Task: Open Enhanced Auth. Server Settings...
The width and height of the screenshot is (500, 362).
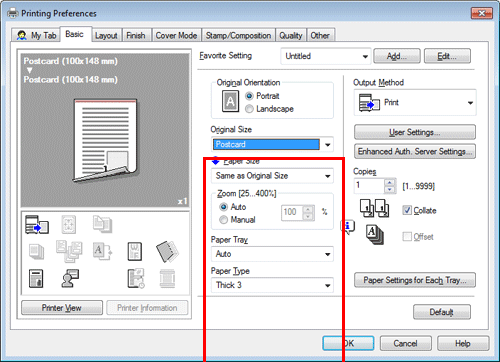Action: click(x=415, y=151)
